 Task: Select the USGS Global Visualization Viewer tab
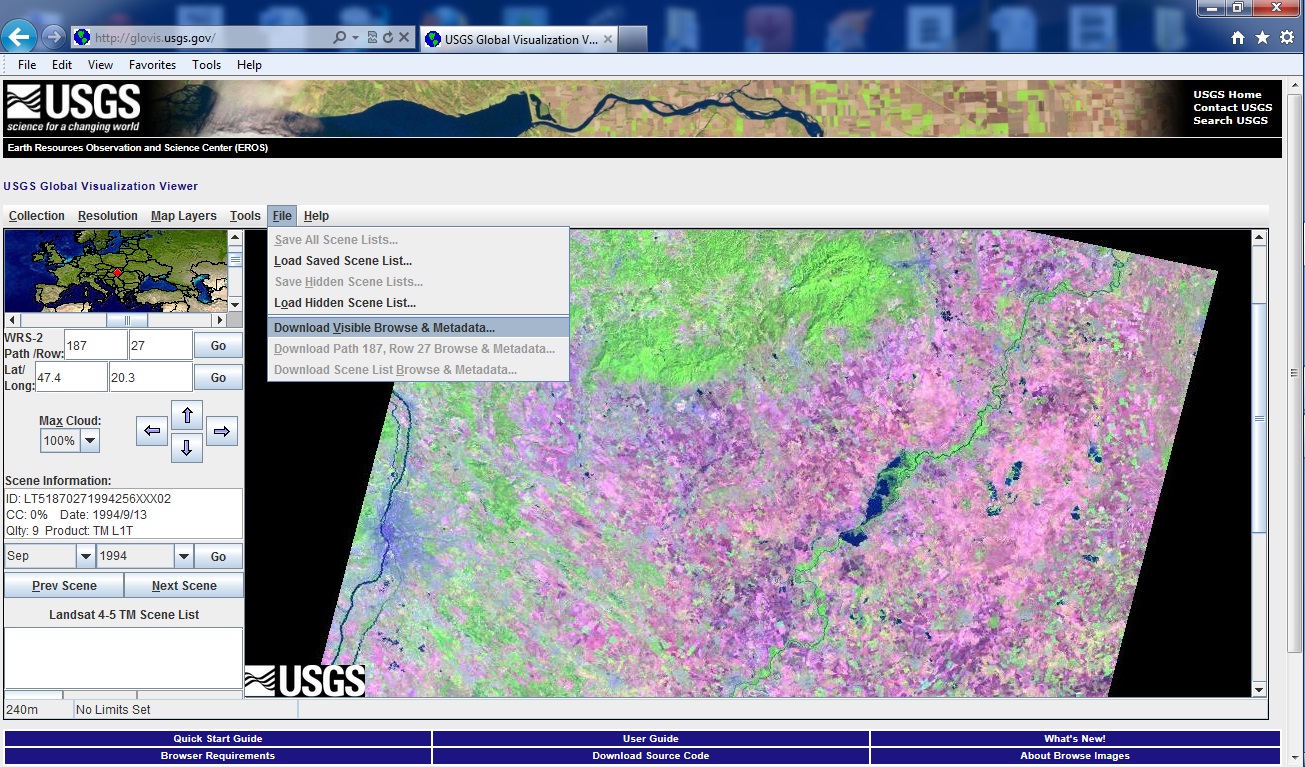pos(520,39)
